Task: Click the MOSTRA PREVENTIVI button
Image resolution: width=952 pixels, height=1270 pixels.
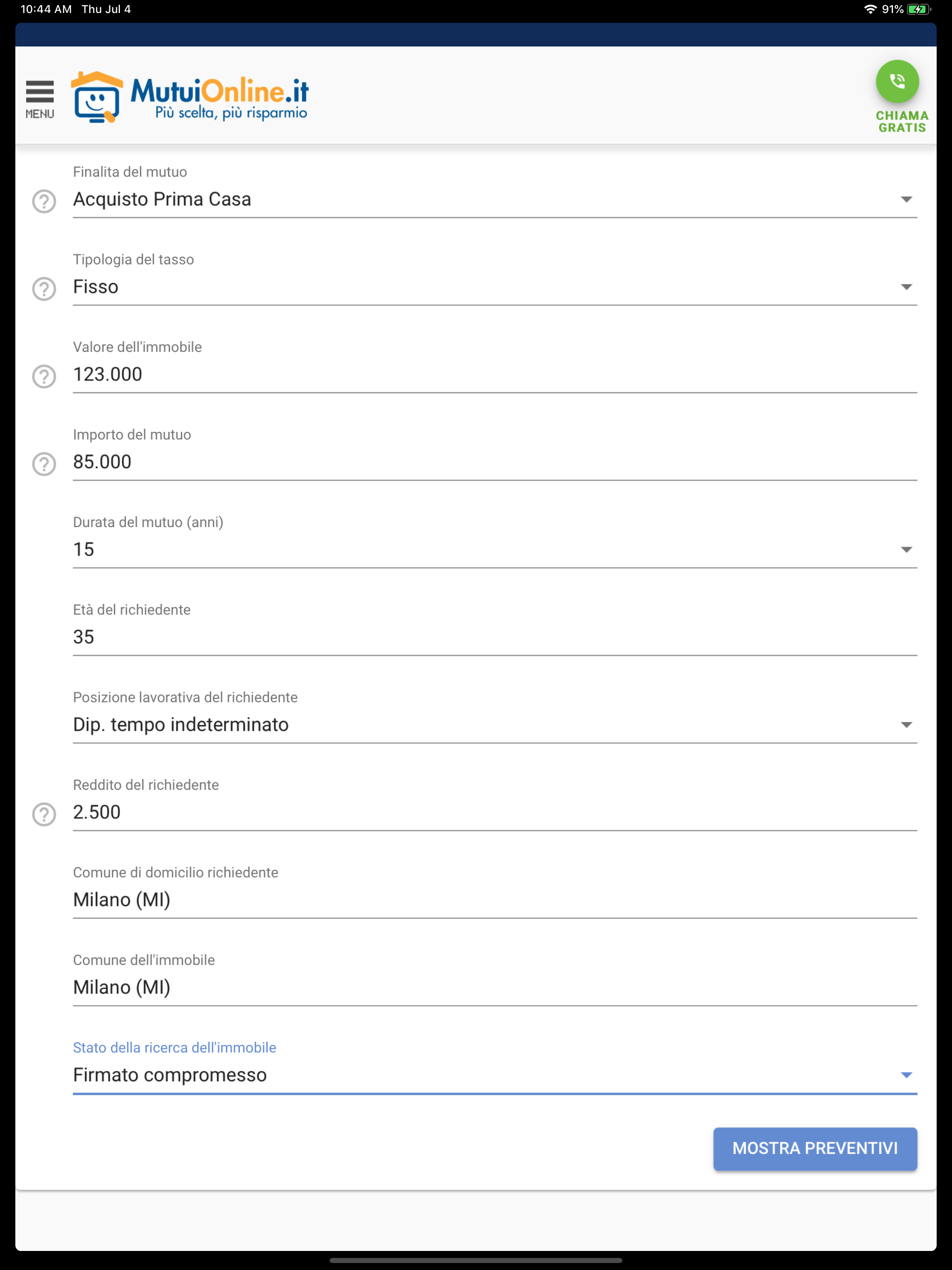Action: tap(814, 1148)
